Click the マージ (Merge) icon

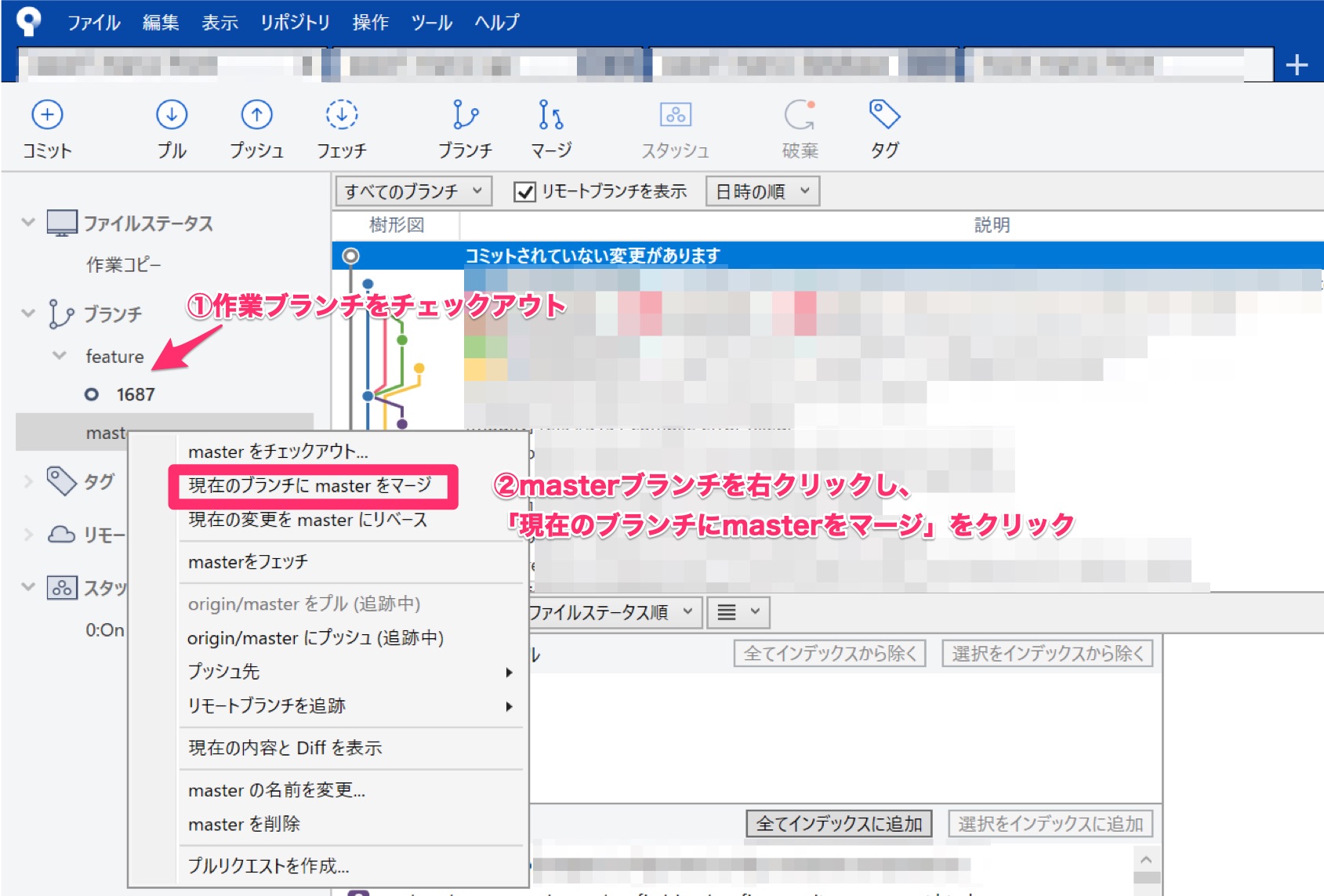point(551,125)
